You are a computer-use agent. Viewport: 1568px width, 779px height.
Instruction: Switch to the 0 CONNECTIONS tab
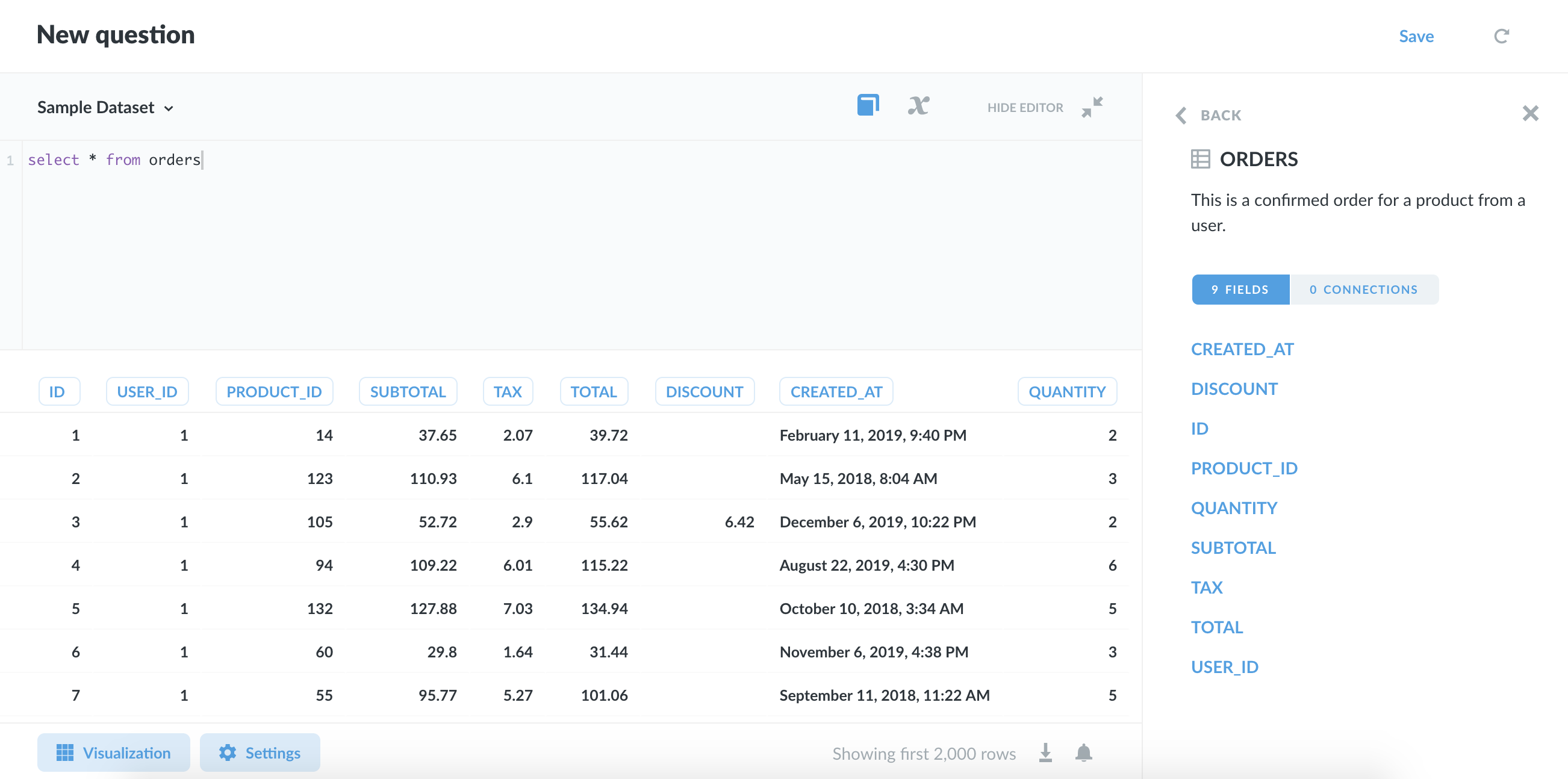(x=1364, y=289)
